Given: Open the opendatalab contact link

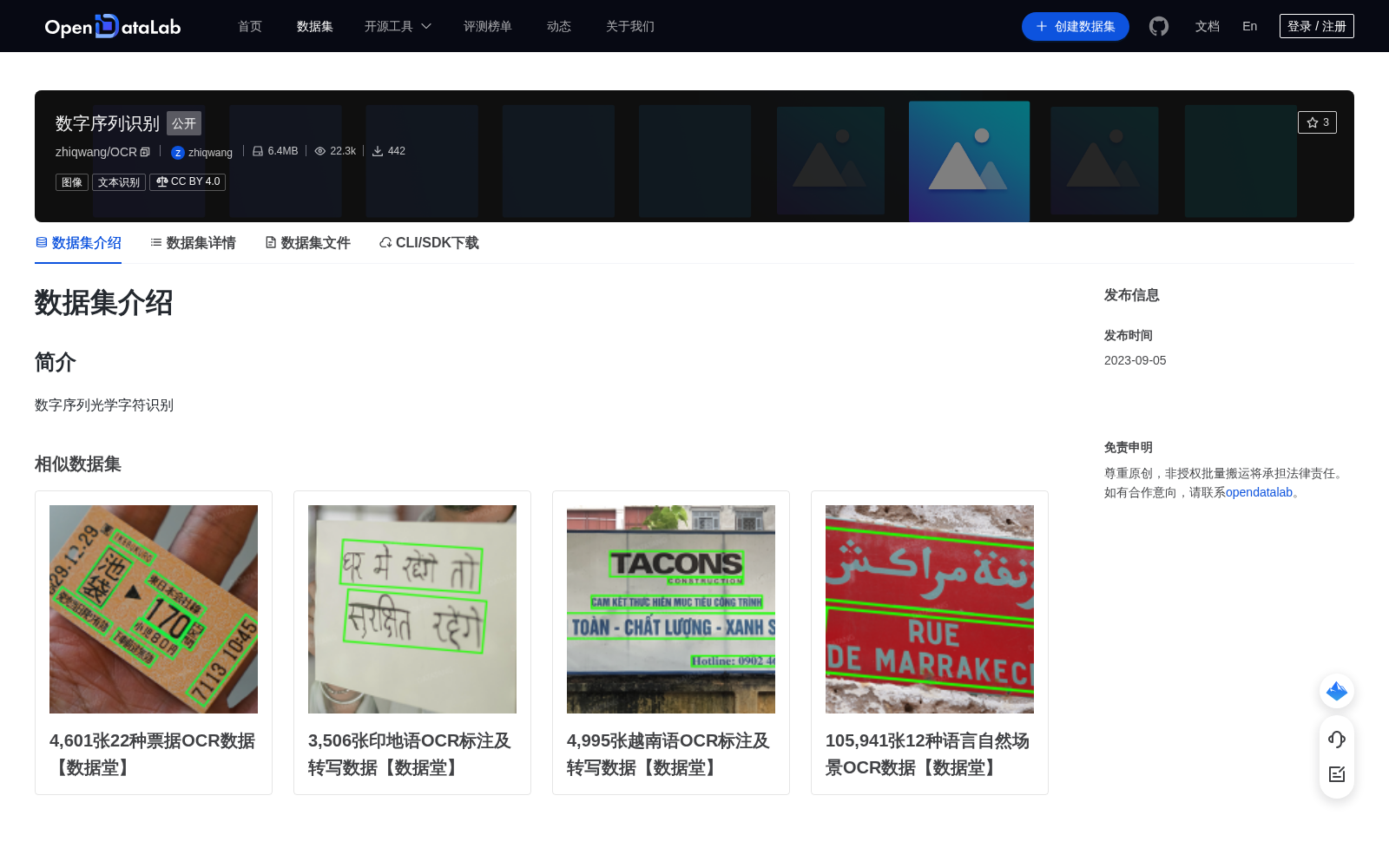Looking at the screenshot, I should point(1259,492).
